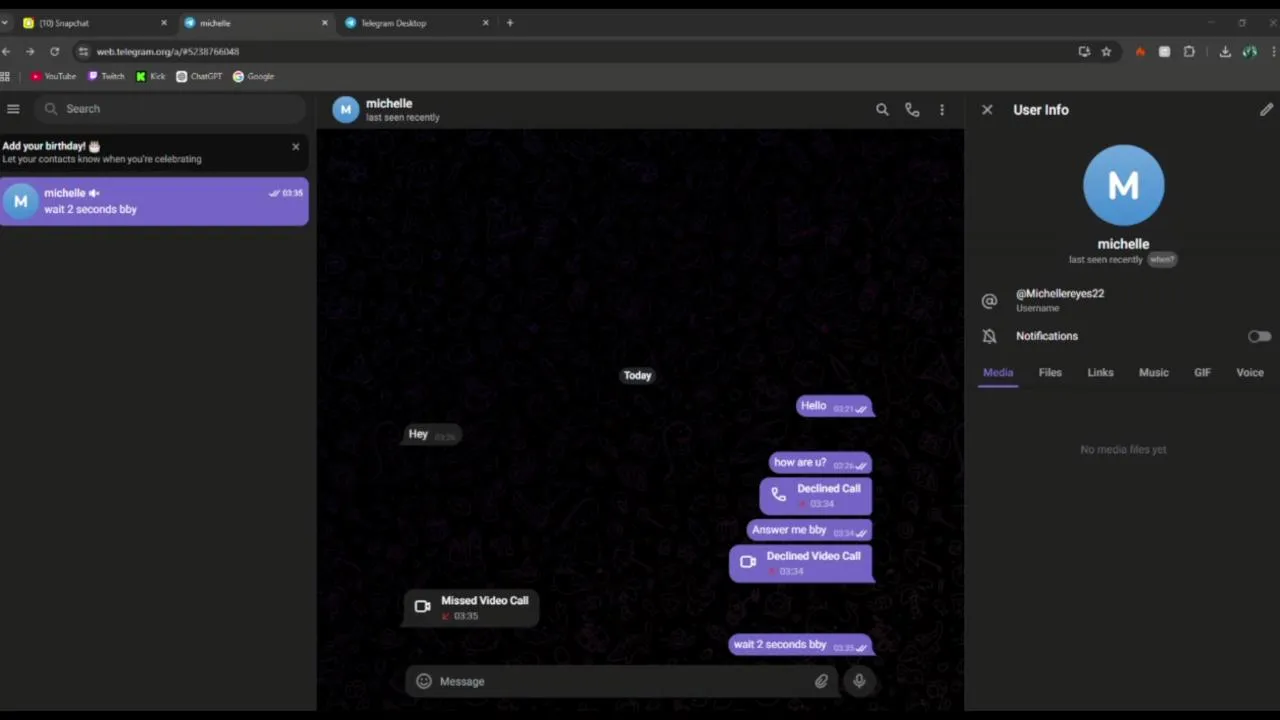Click the 'Hello' message bubble
The width and height of the screenshot is (1280, 720).
(834, 406)
